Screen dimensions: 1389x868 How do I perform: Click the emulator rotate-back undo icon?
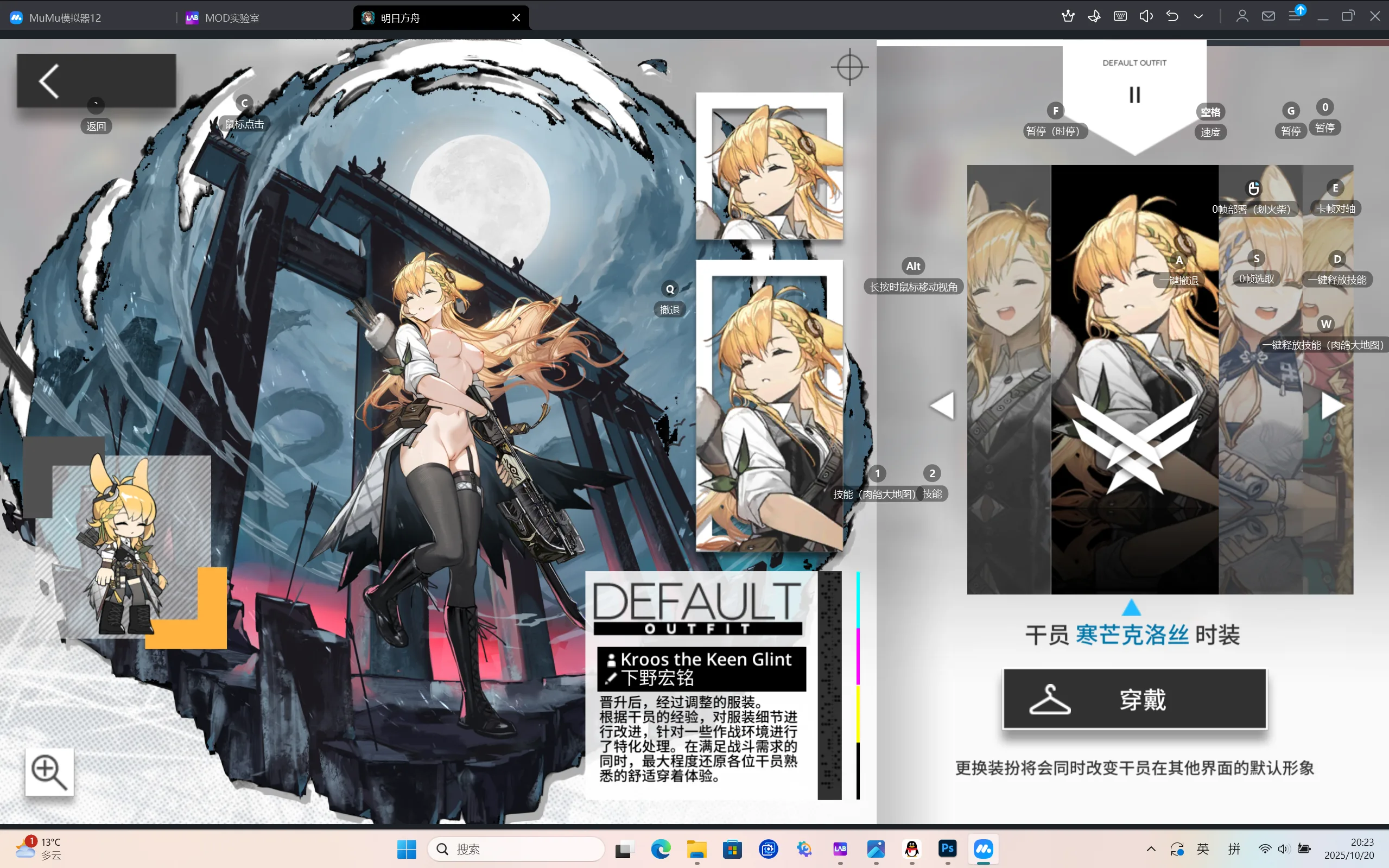tap(1172, 16)
